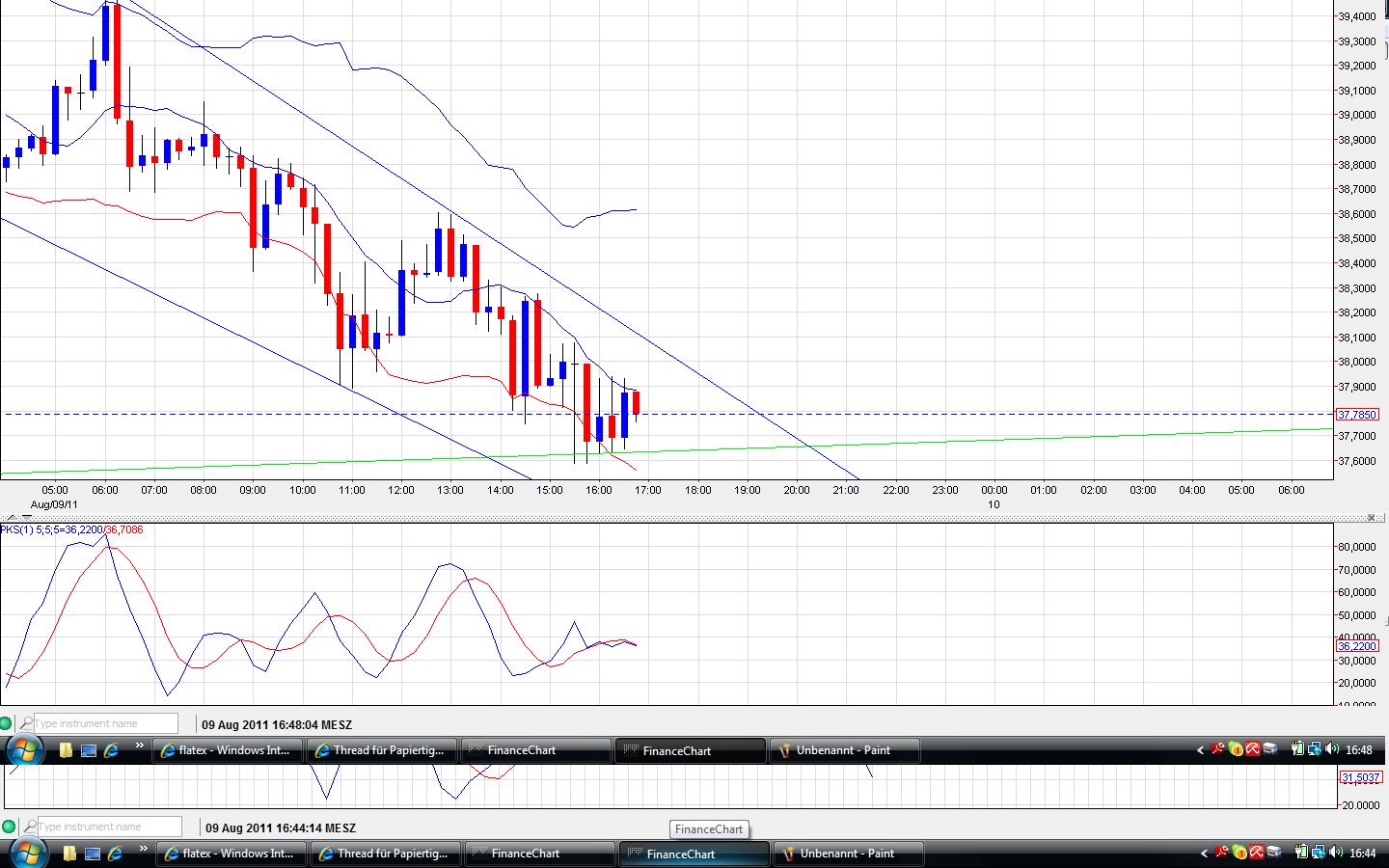1389x868 pixels.
Task: Open the green shield tray icon, 16:48 taskbar
Action: pos(1236,749)
